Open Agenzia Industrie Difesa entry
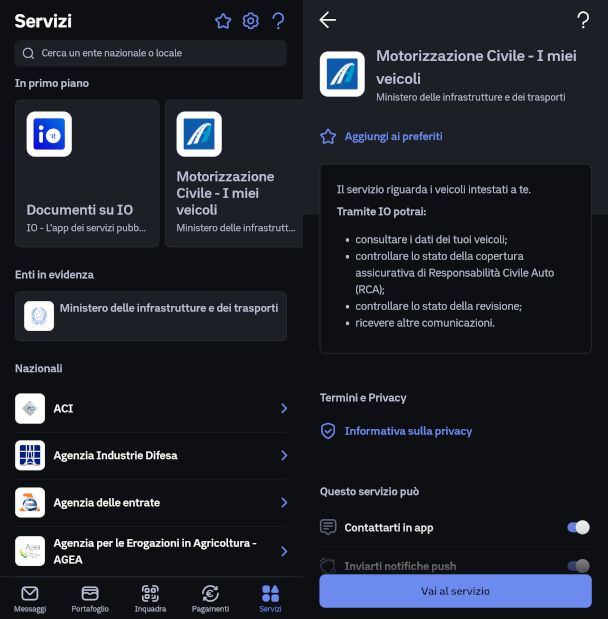The width and height of the screenshot is (608, 619). [151, 455]
